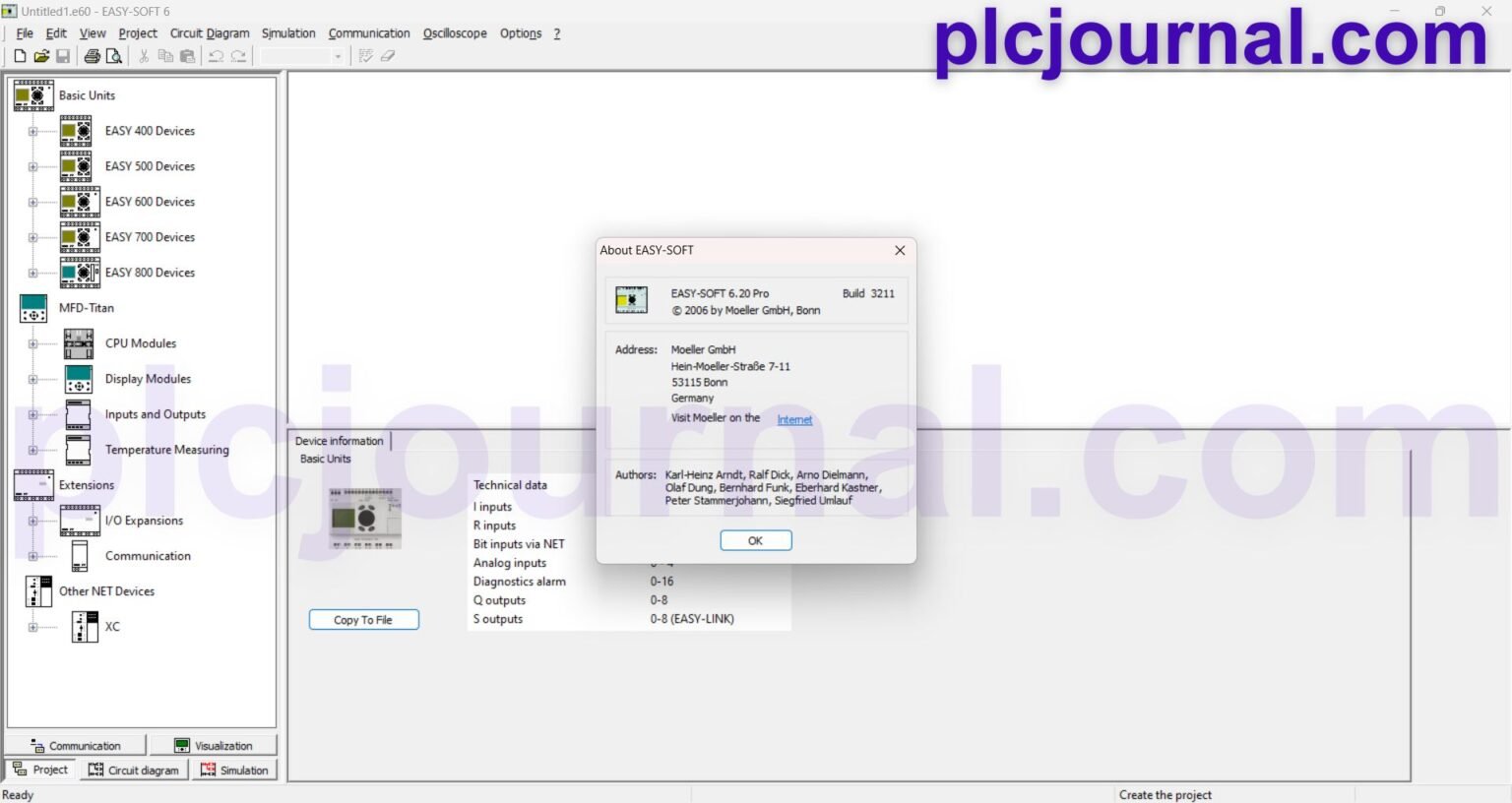Image resolution: width=1512 pixels, height=803 pixels.
Task: Open an existing project via the folder icon
Action: [x=41, y=56]
